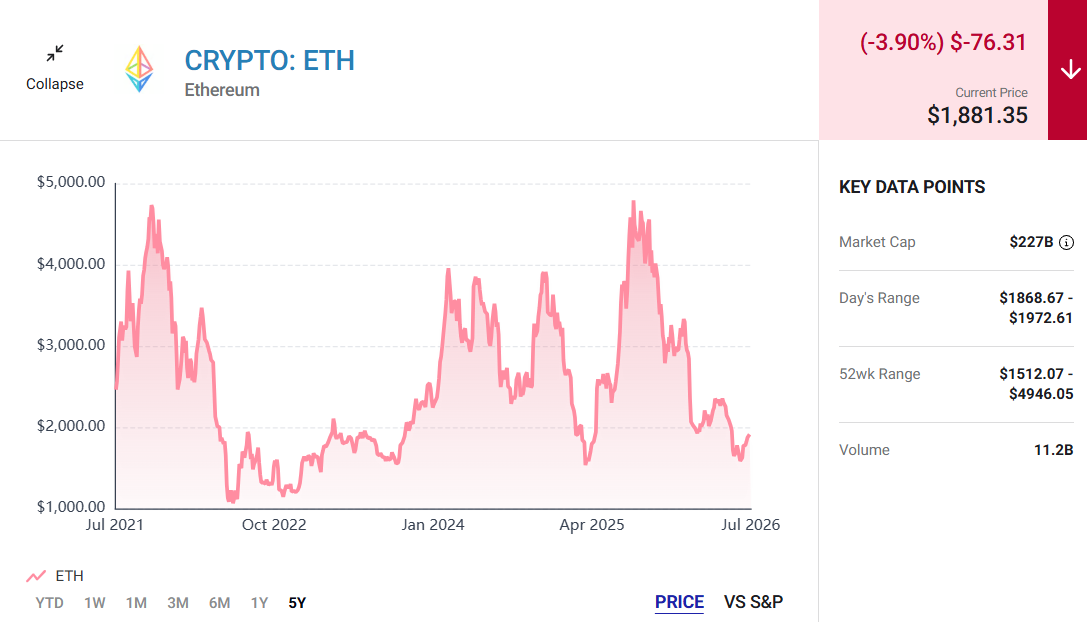This screenshot has height=622, width=1087.
Task: Click the 52wk Range value
Action: (x=1036, y=383)
